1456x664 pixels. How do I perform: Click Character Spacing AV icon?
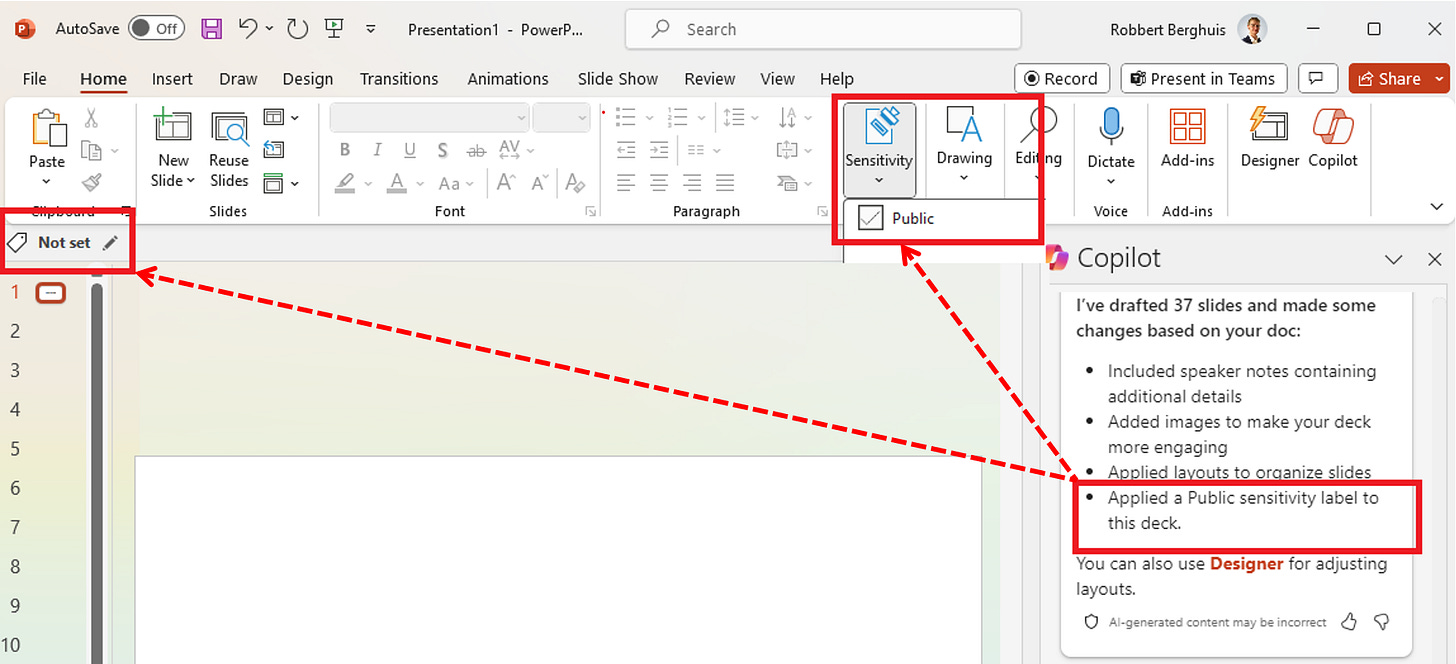pyautogui.click(x=510, y=150)
